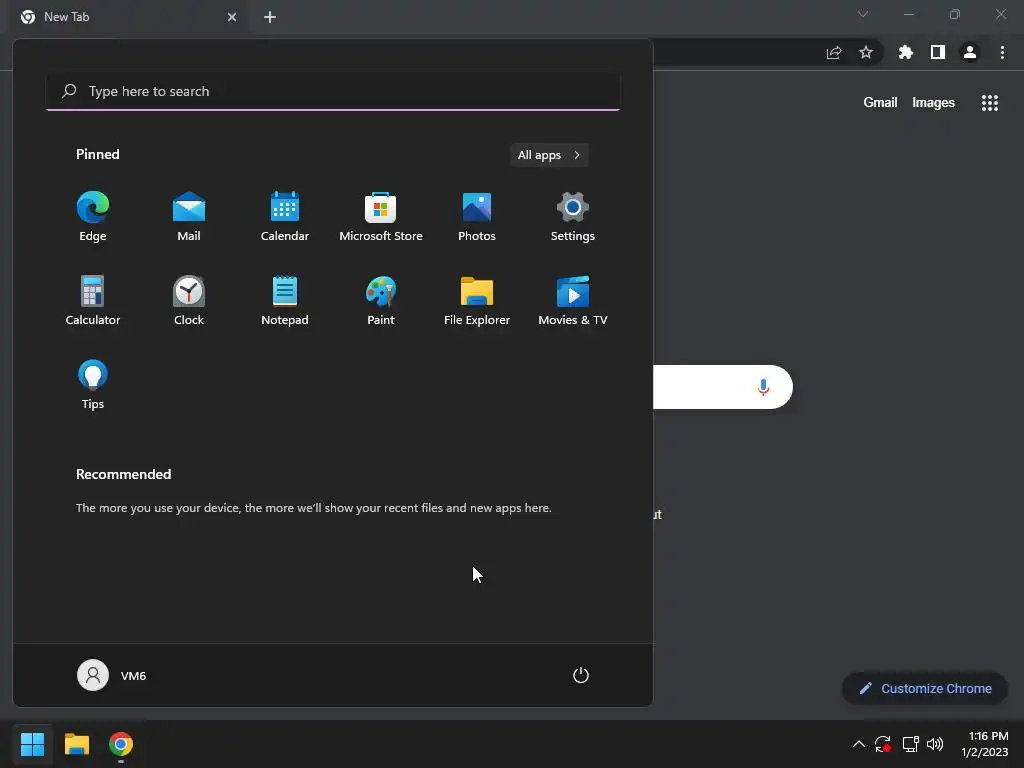The height and width of the screenshot is (768, 1024).
Task: Launch the Mail app
Action: [x=189, y=217]
